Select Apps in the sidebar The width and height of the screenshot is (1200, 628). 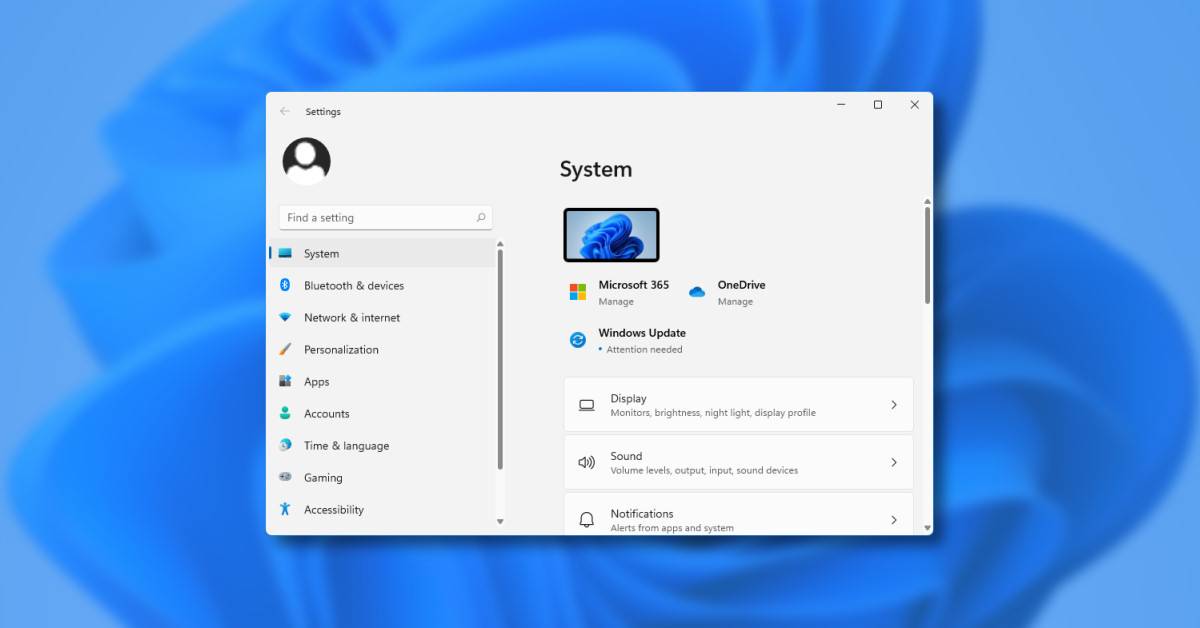tap(317, 382)
